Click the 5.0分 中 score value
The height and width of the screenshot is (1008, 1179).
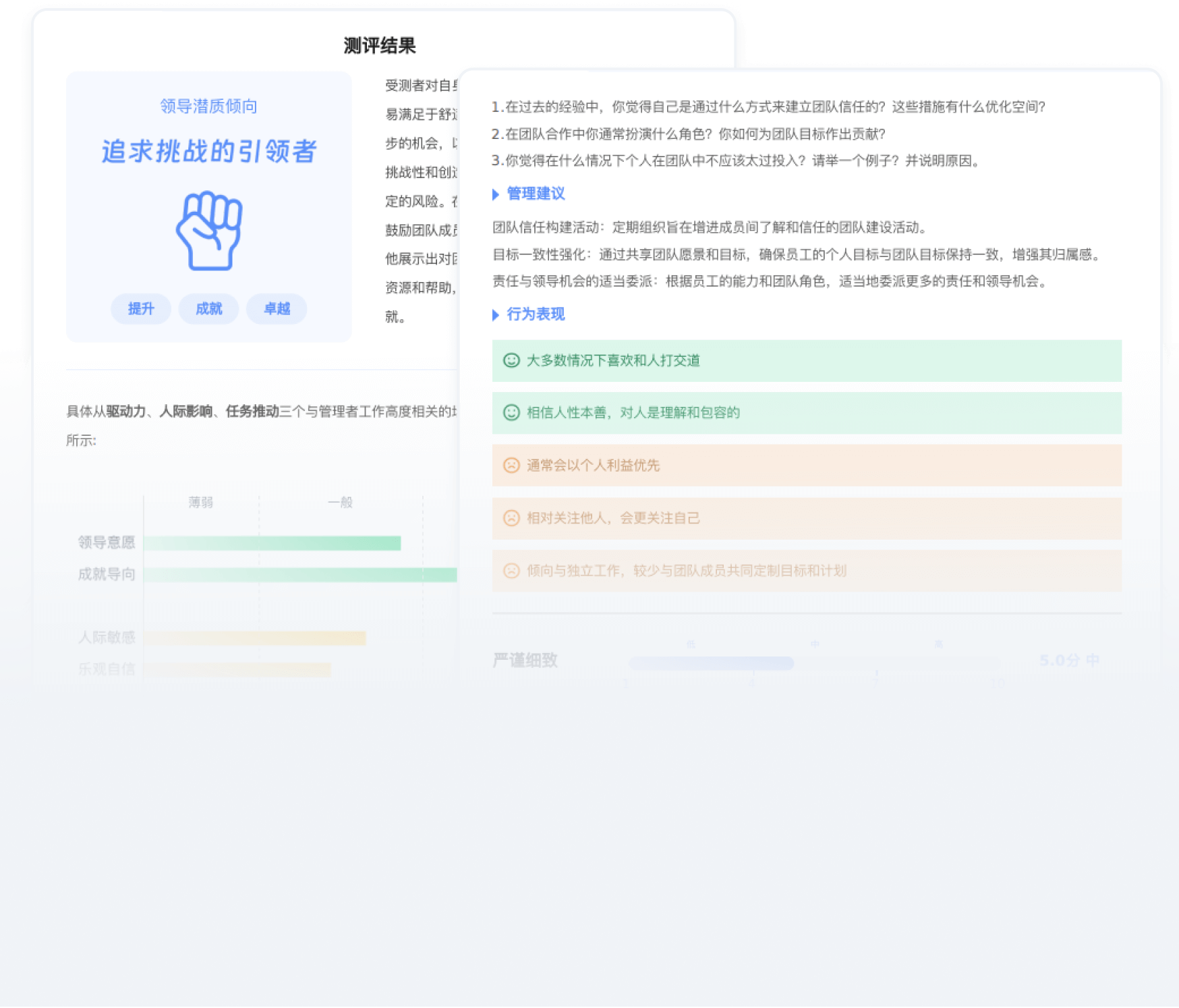point(1070,660)
